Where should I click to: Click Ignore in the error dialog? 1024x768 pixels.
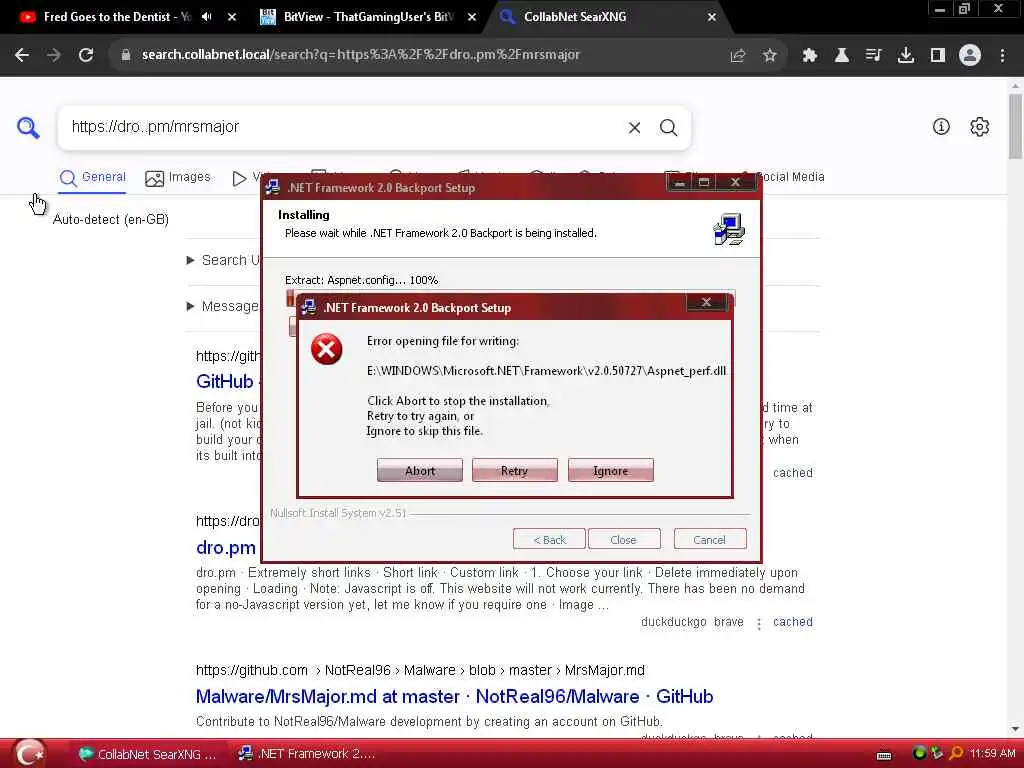click(611, 470)
